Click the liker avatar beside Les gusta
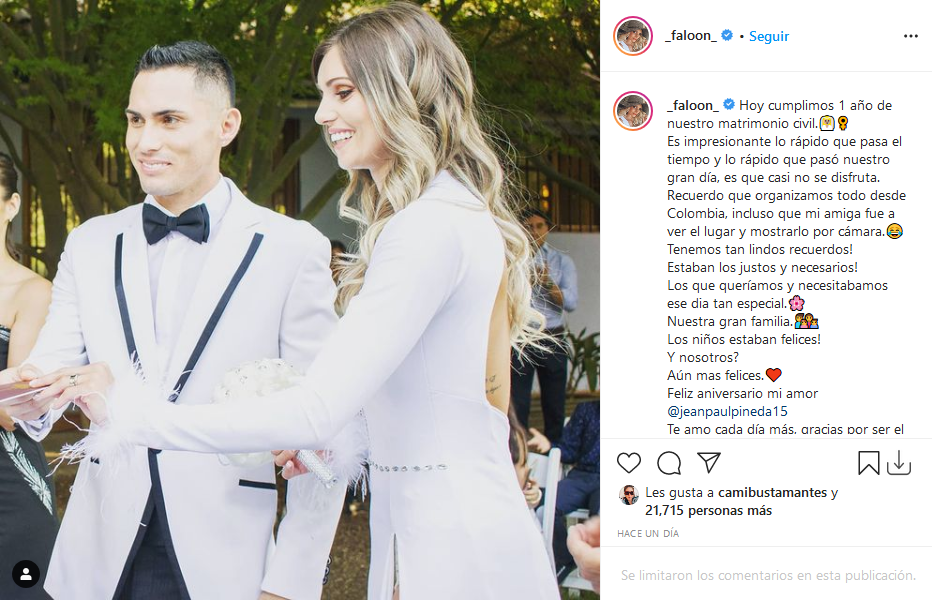Screen dimensions: 932x600 tap(628, 495)
